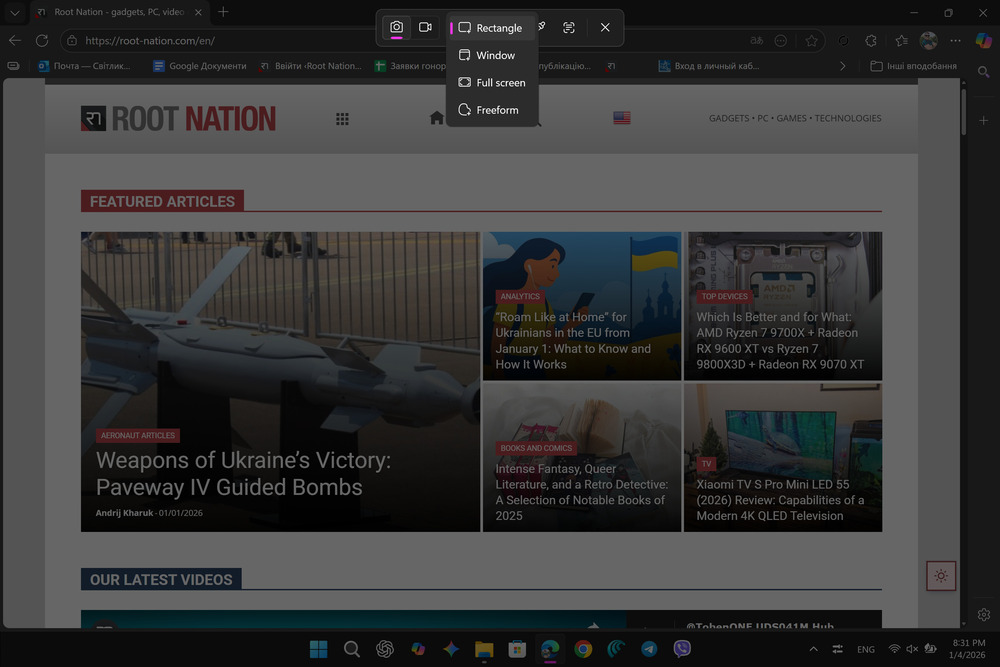Screen dimensions: 1000x667
Task: Launch the Copilot sidebar
Action: 983,40
